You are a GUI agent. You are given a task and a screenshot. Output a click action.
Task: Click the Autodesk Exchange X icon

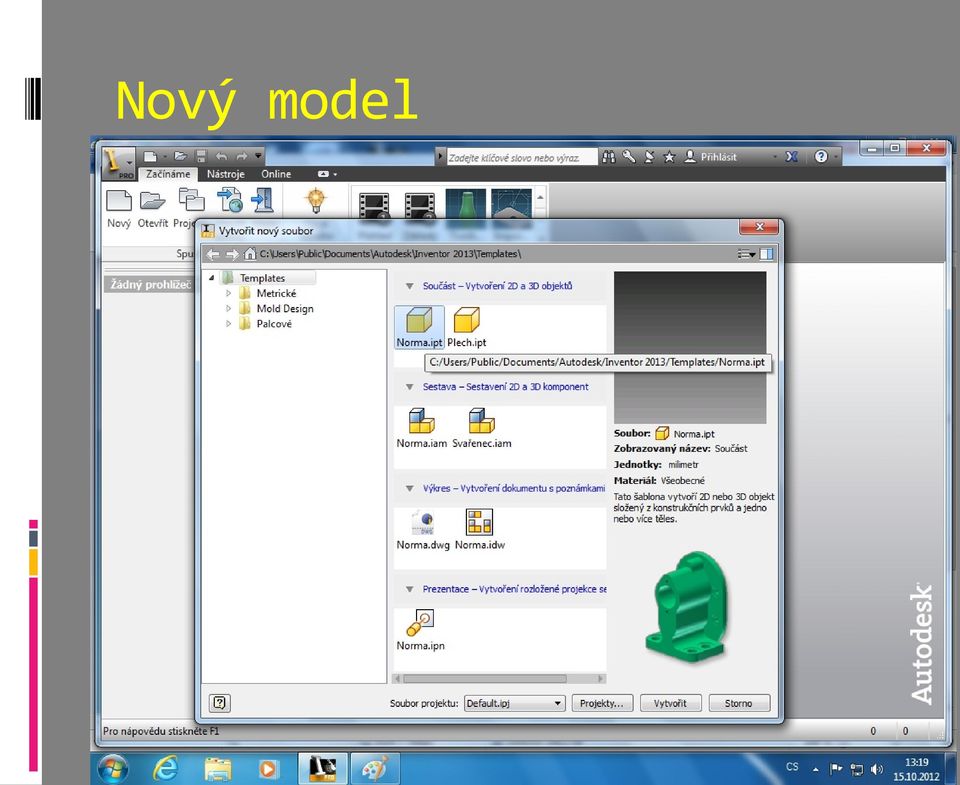792,157
